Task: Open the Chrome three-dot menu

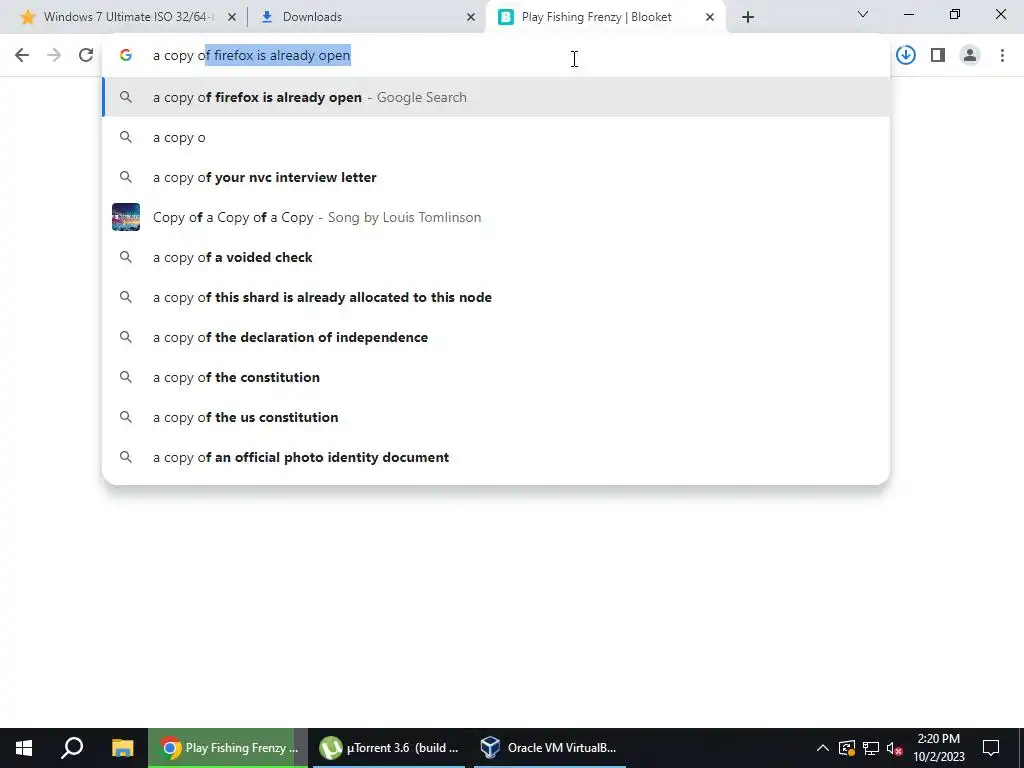Action: click(x=1002, y=56)
